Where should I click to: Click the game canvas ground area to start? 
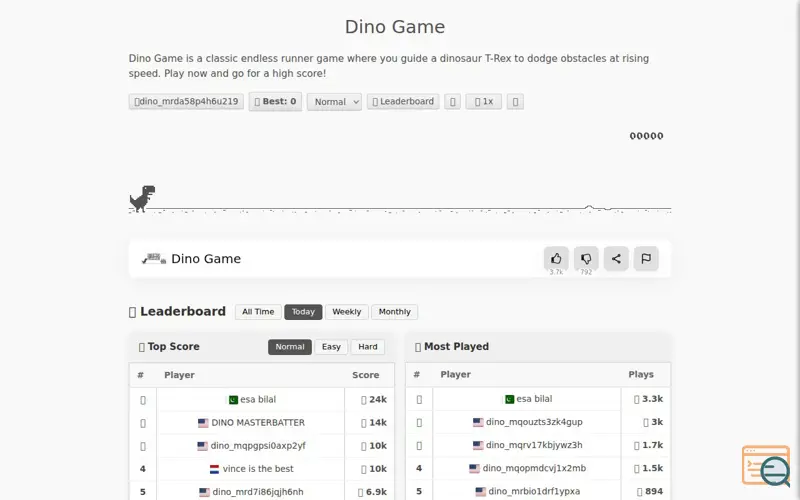click(x=400, y=209)
